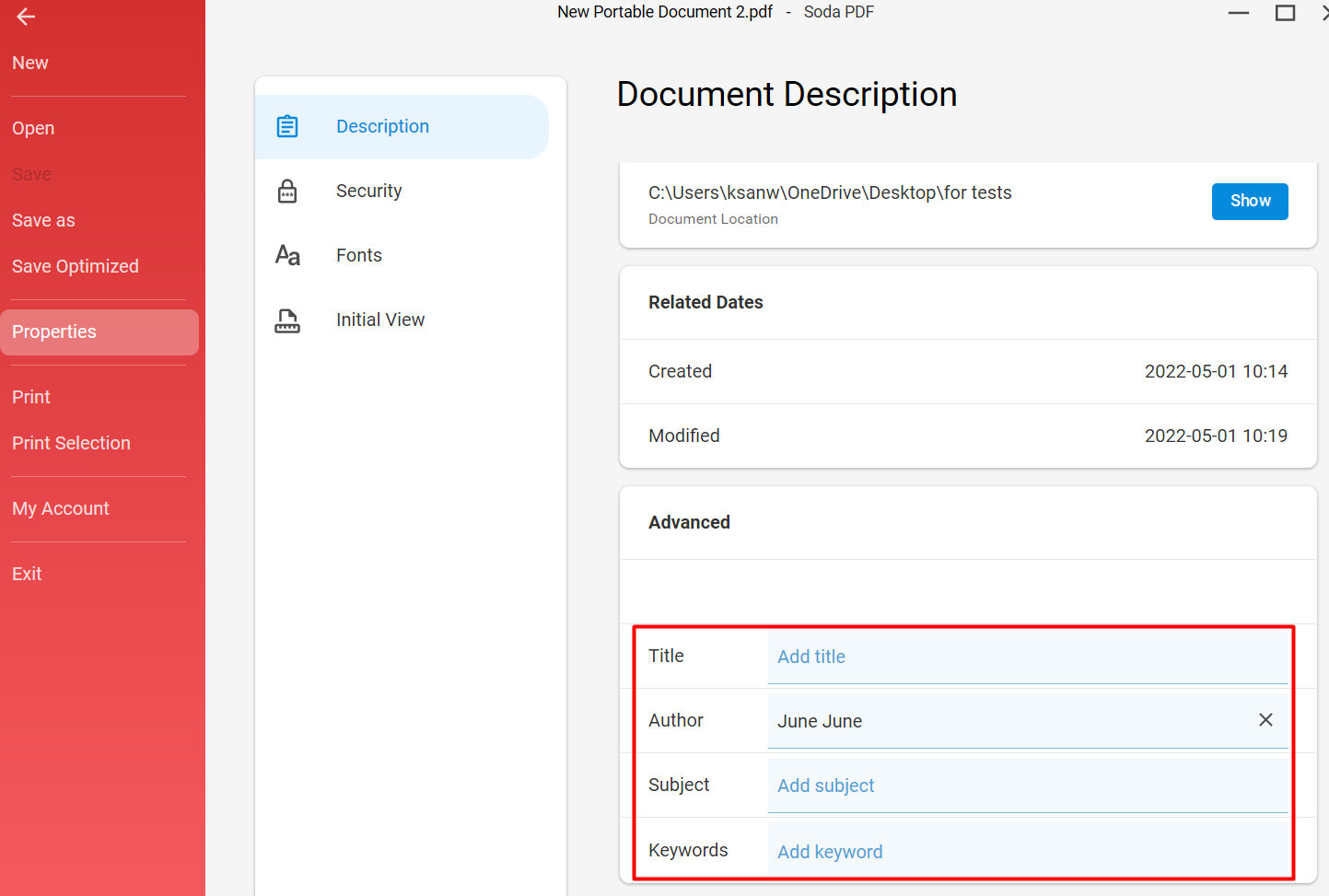Select Save Optimized
The image size is (1329, 896).
(76, 266)
